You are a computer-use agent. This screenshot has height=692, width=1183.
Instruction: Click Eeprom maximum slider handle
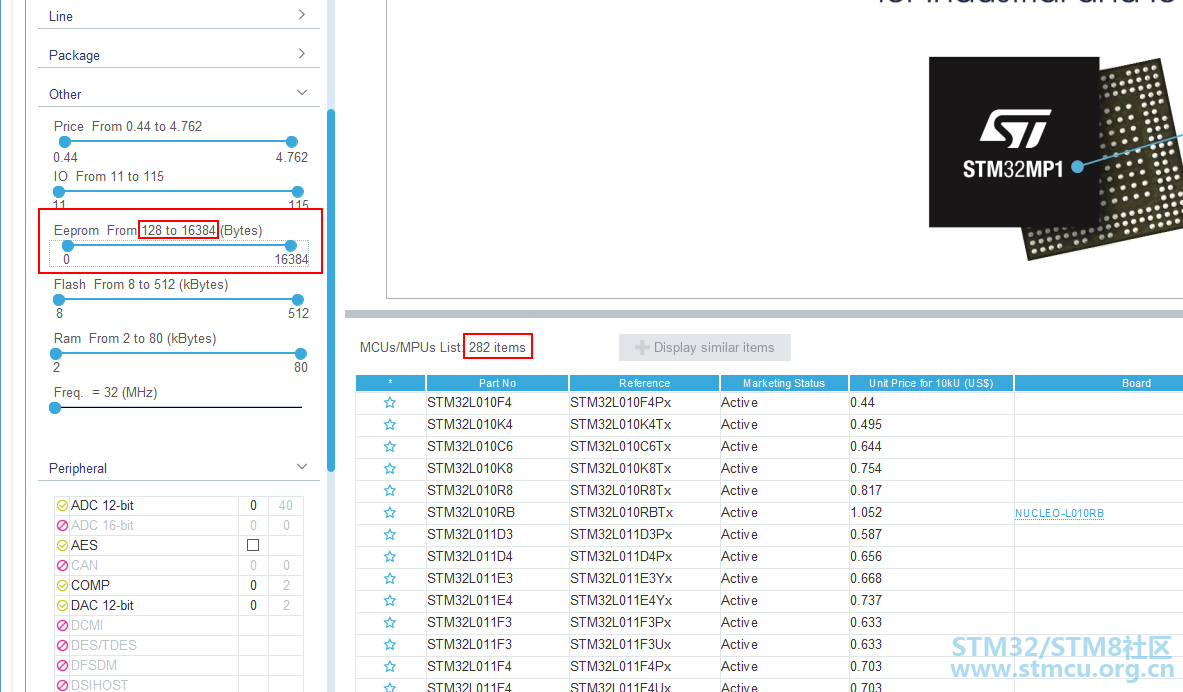coord(290,246)
